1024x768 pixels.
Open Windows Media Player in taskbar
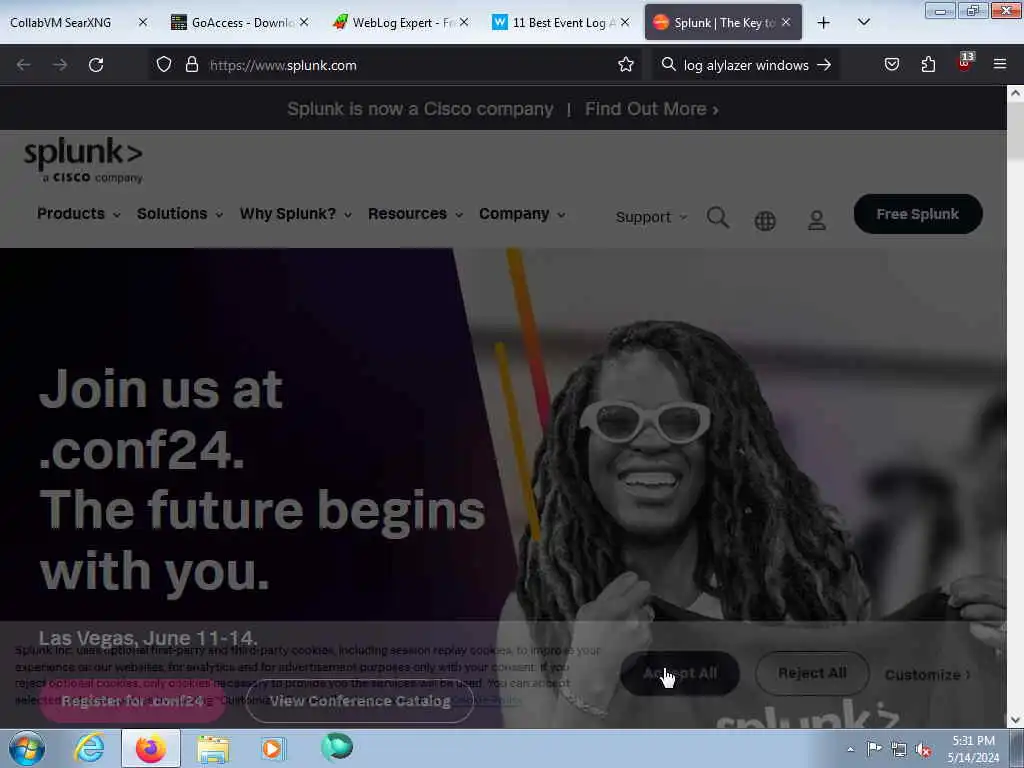tap(273, 748)
